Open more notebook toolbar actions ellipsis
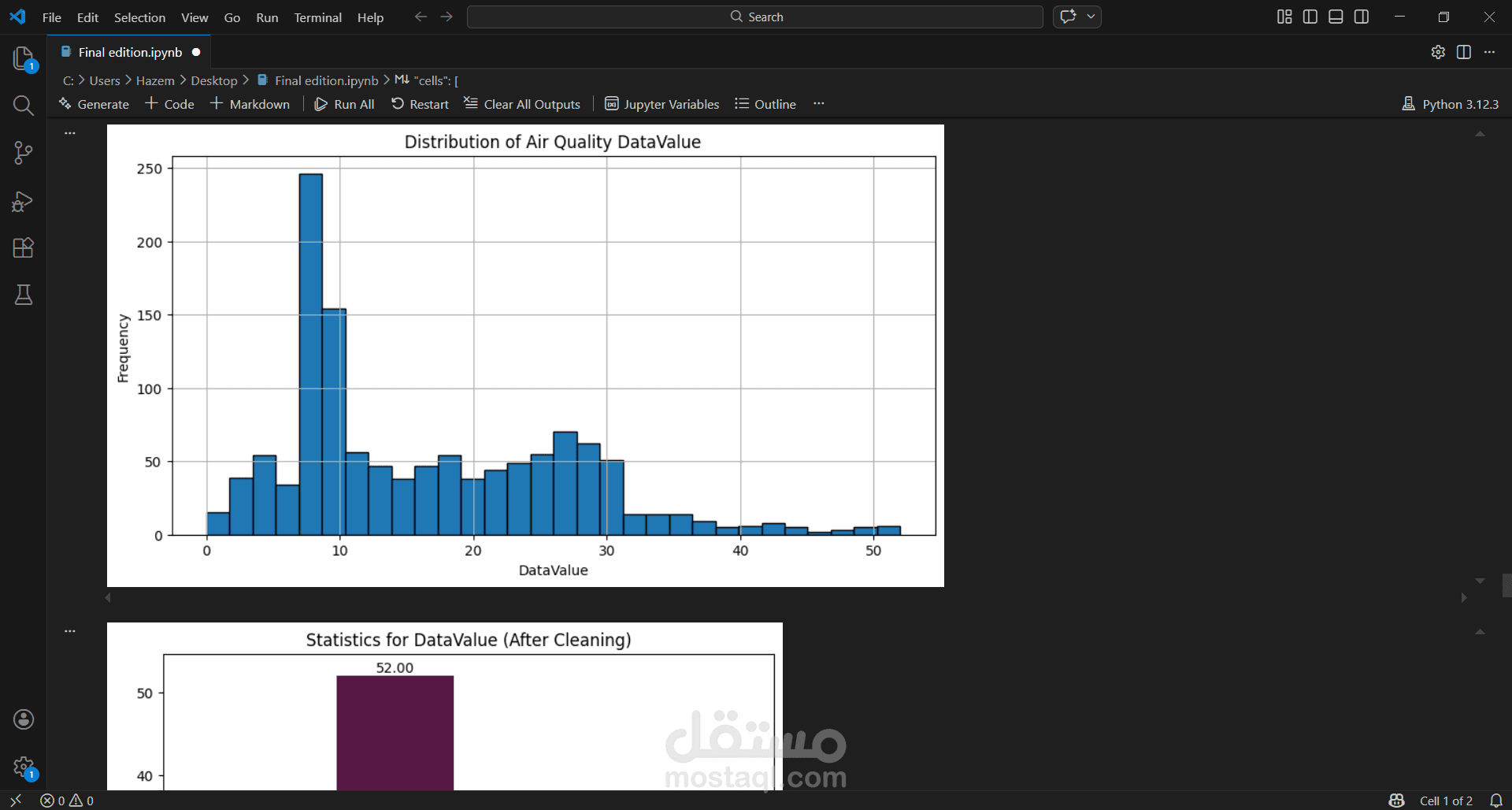This screenshot has height=810, width=1512. pyautogui.click(x=819, y=103)
